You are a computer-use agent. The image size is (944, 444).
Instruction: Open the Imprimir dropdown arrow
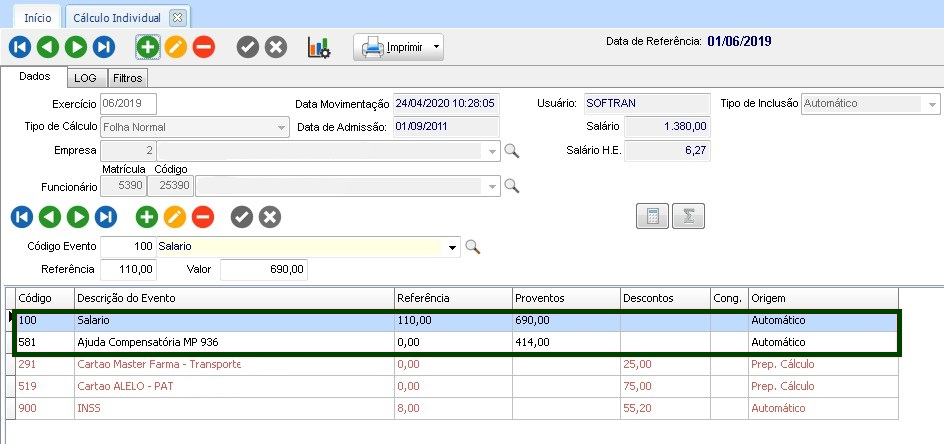(436, 47)
